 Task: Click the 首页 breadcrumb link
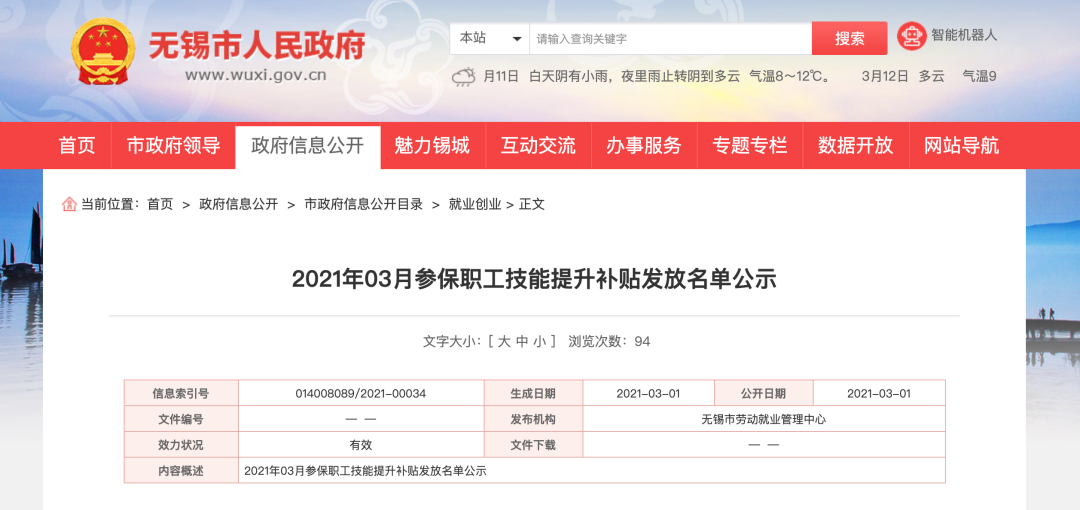[160, 204]
